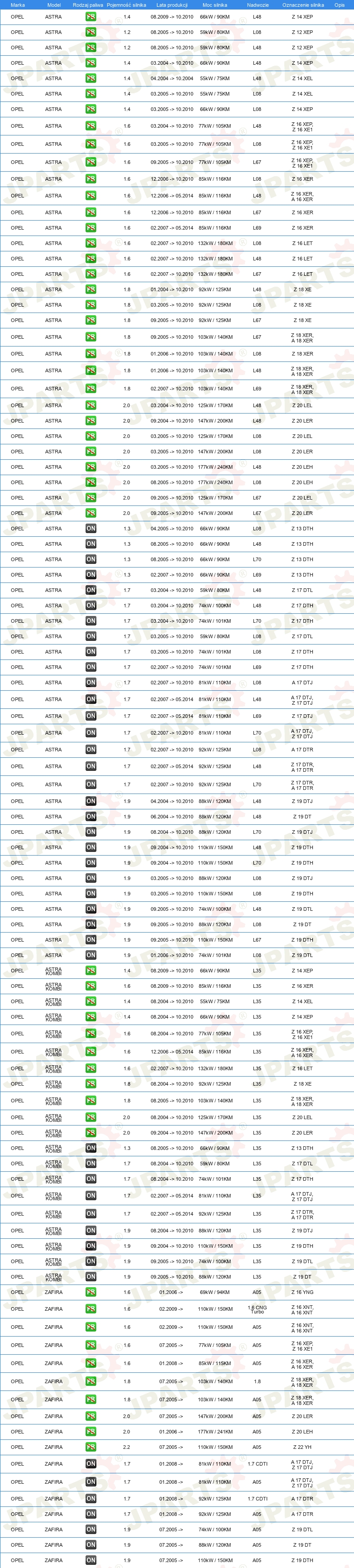The width and height of the screenshot is (354, 1568).
Task: Click the Z 16 YNG engine code cell
Action: pos(302,1292)
